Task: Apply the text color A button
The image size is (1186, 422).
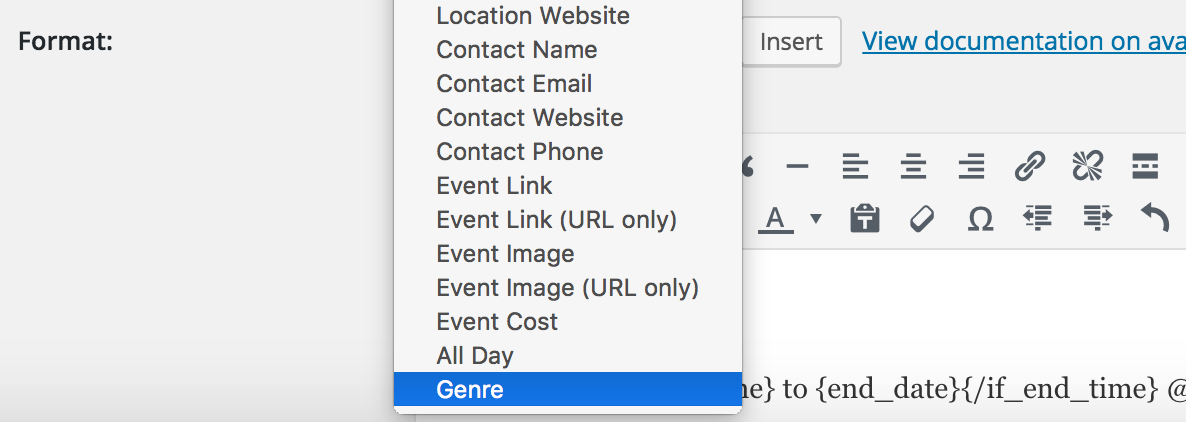Action: click(775, 219)
